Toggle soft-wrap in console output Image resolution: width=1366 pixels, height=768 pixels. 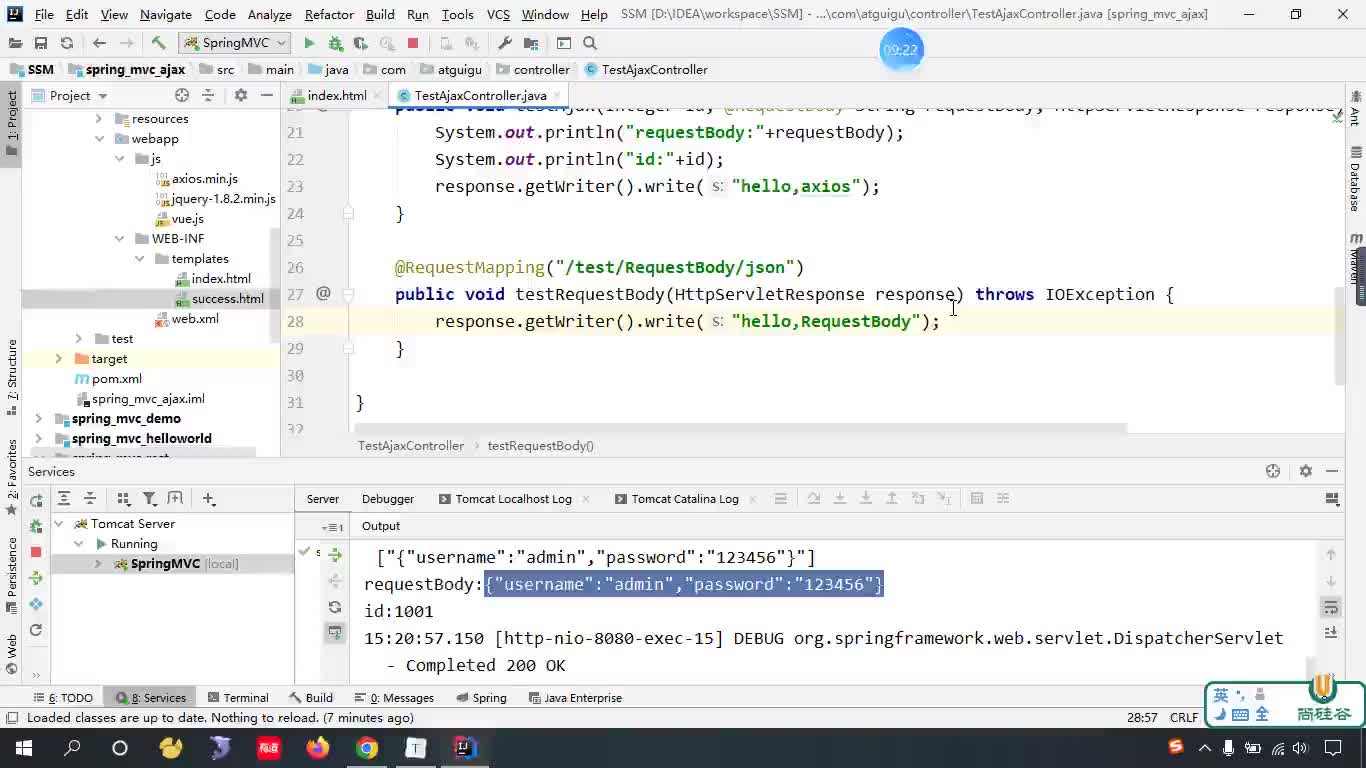[x=1331, y=608]
